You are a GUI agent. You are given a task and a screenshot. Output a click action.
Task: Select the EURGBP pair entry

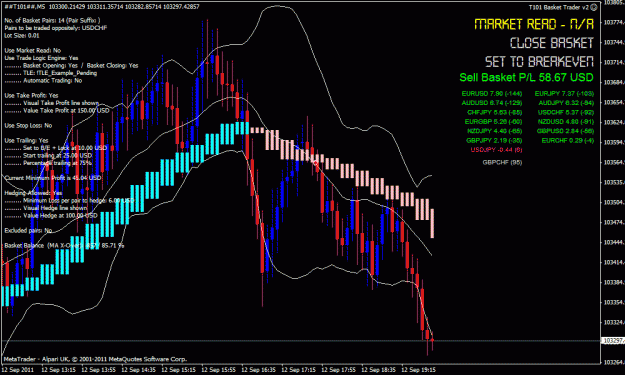493,122
